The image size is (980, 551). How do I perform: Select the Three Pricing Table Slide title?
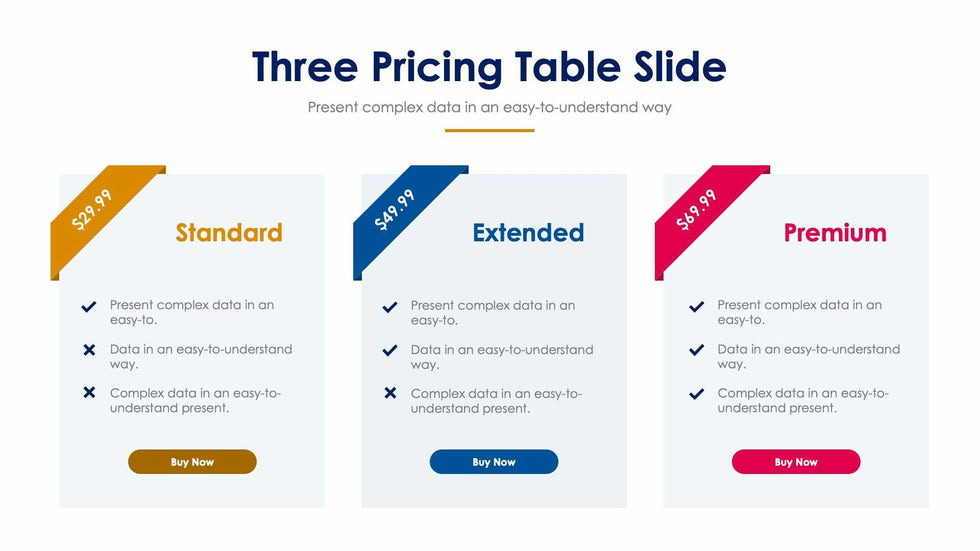(489, 67)
